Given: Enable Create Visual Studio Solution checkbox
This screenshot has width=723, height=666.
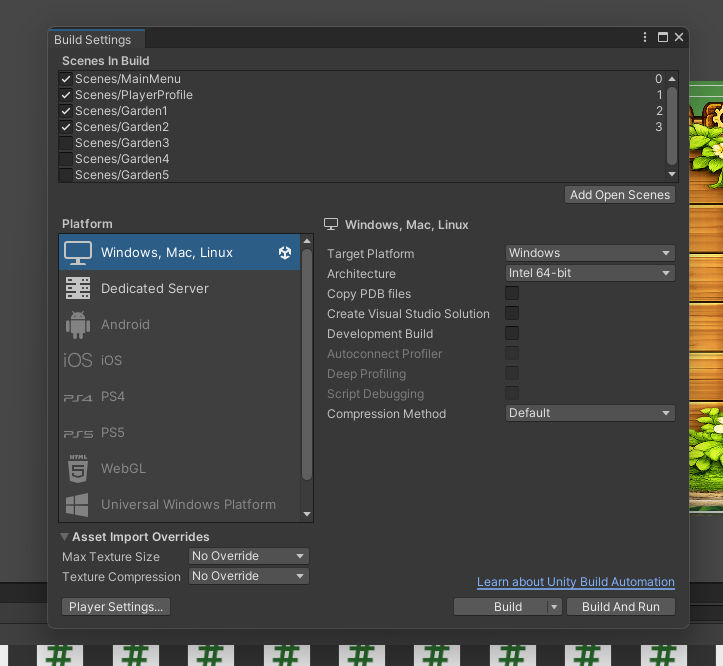Looking at the screenshot, I should pyautogui.click(x=512, y=313).
